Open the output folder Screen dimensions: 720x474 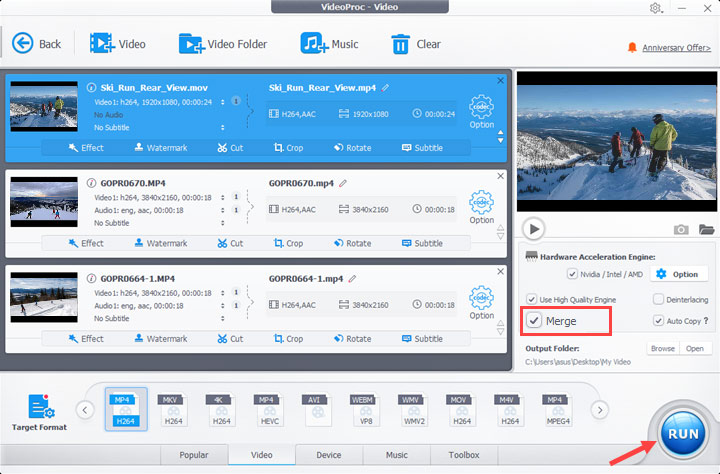pyautogui.click(x=695, y=349)
